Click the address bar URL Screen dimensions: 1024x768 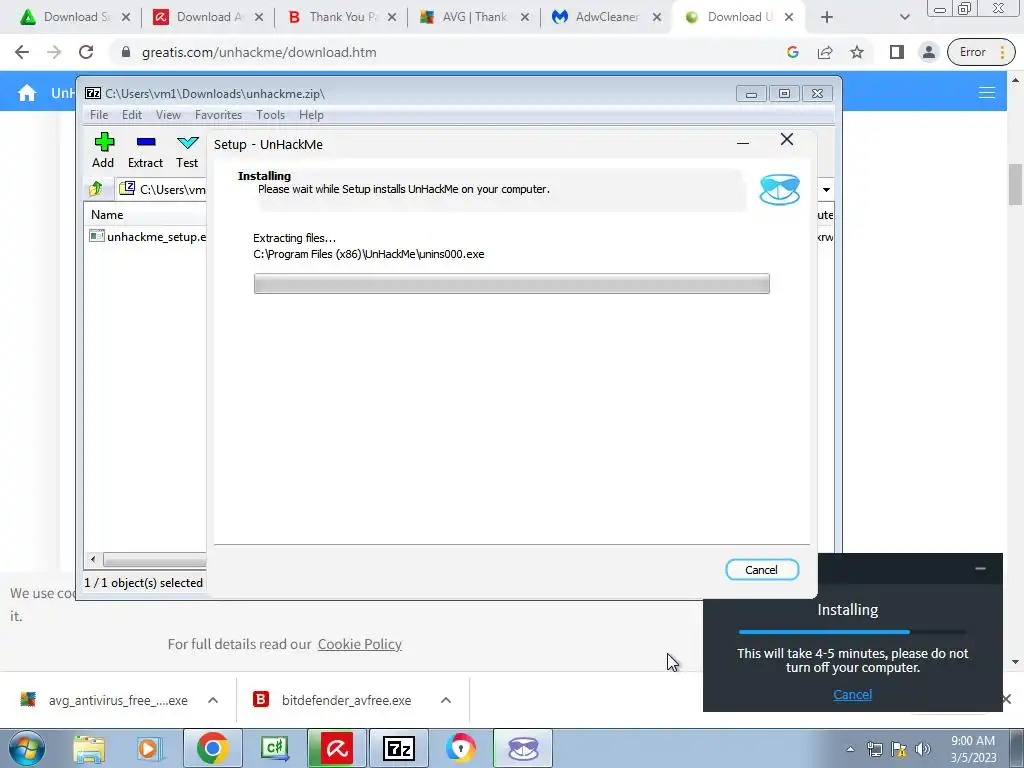coord(259,52)
